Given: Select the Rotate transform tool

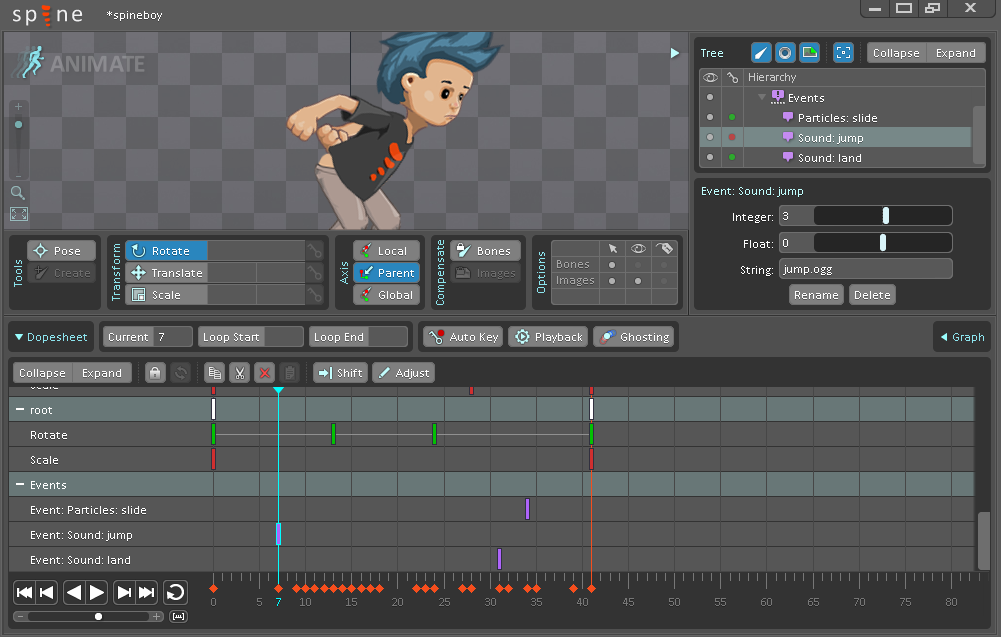Looking at the screenshot, I should point(166,251).
